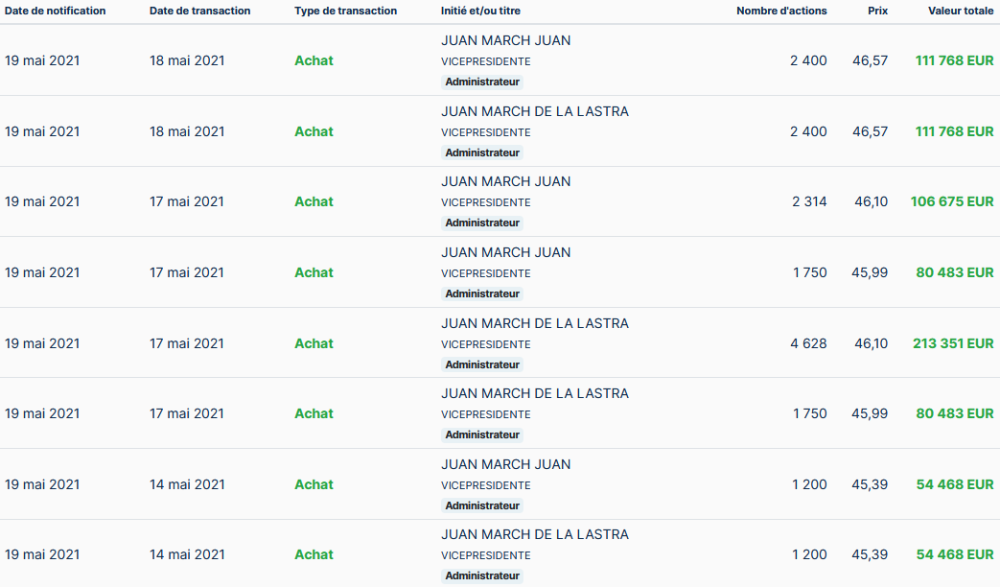Viewport: 1000px width, 587px height.
Task: Click the Prix column header
Action: tap(877, 11)
